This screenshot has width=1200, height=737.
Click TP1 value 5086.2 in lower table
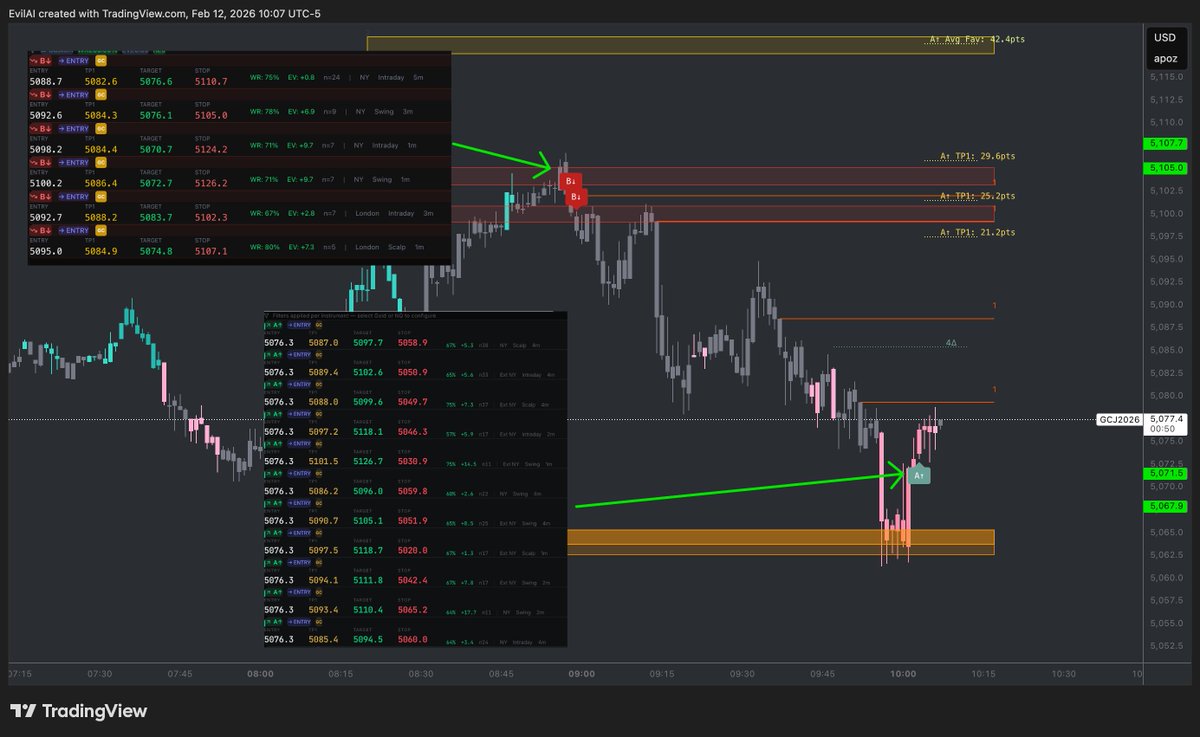tap(323, 491)
